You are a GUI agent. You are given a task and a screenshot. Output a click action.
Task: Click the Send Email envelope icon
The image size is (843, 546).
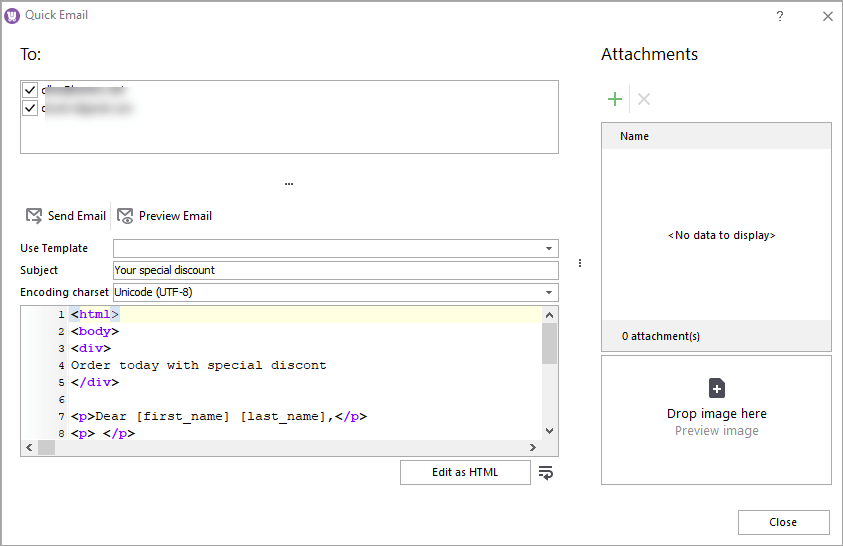pyautogui.click(x=34, y=216)
